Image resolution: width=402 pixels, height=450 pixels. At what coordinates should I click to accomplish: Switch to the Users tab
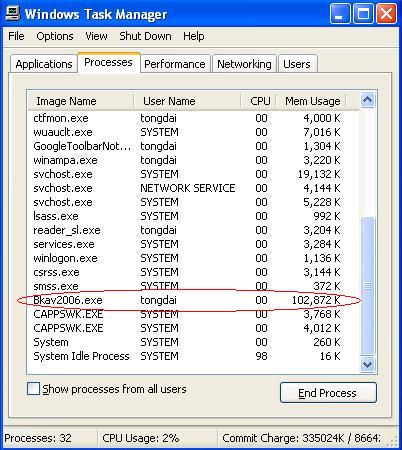coord(297,64)
